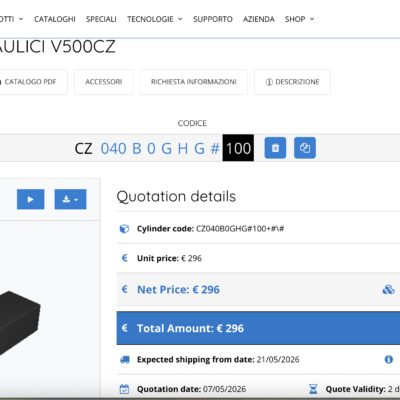Click the info icon in DESCRIZIONE button
400x400 pixels.
point(269,82)
